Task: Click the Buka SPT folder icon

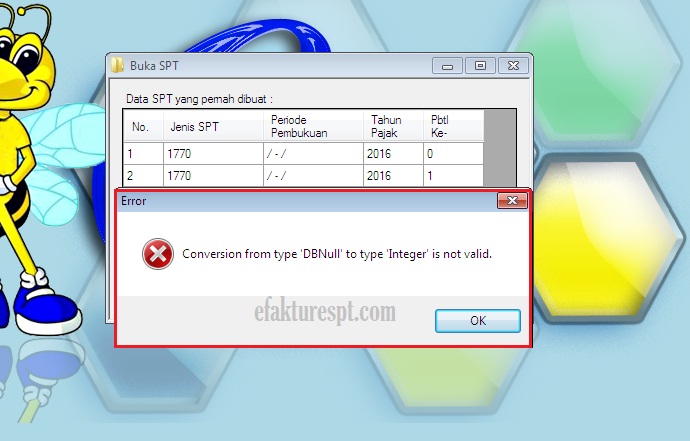Action: (117, 66)
